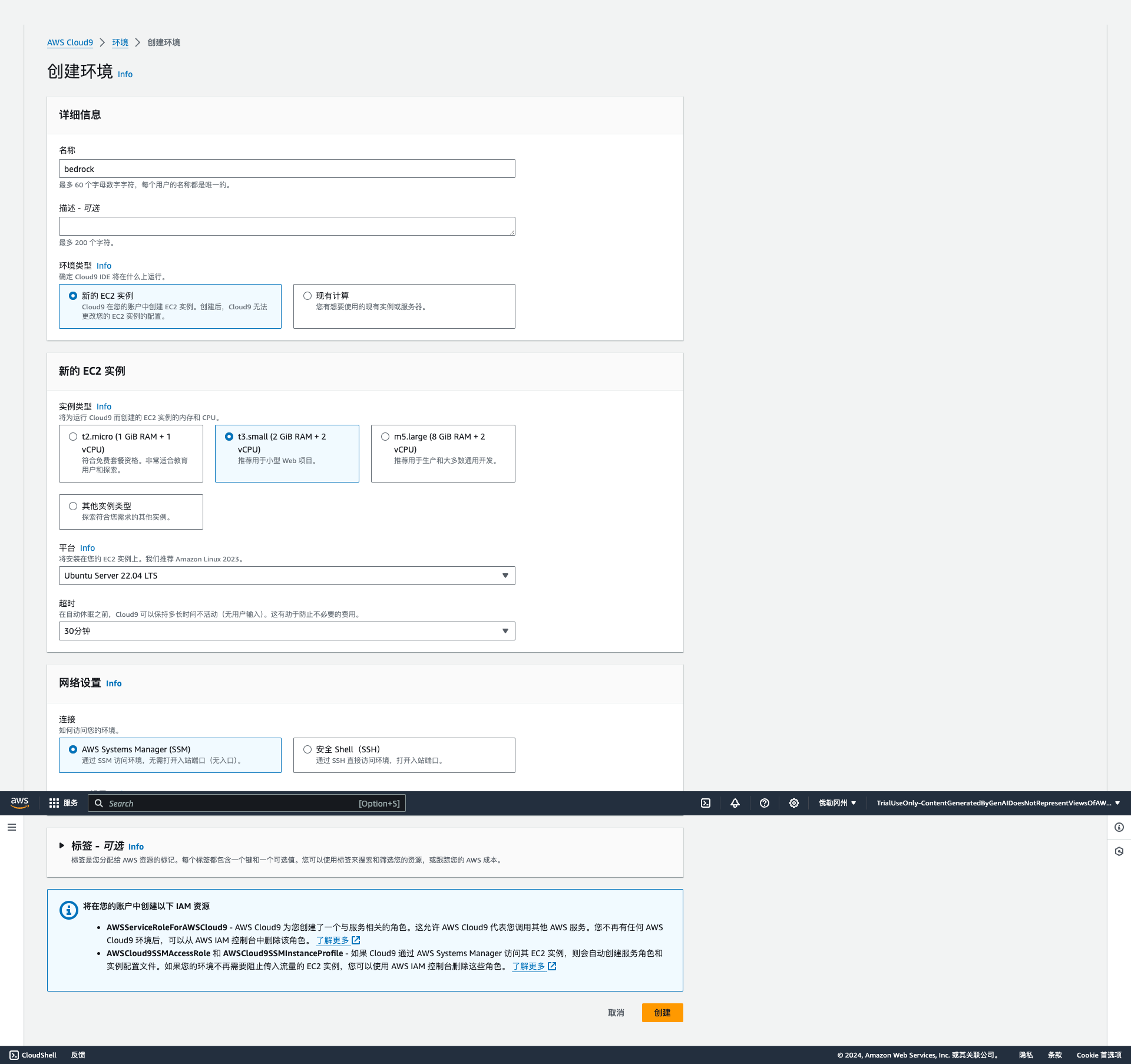Open Info link beside 网络设置
The height and width of the screenshot is (1064, 1131).
pyautogui.click(x=114, y=683)
